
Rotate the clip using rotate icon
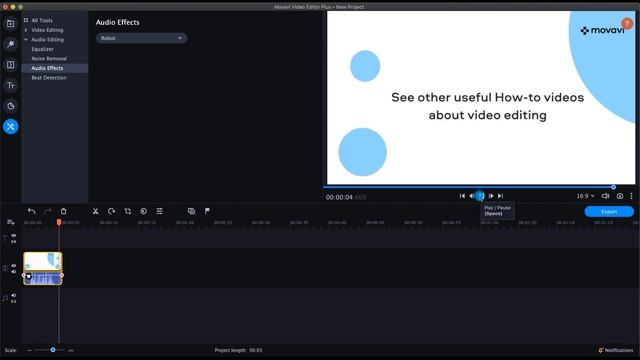[x=111, y=211]
